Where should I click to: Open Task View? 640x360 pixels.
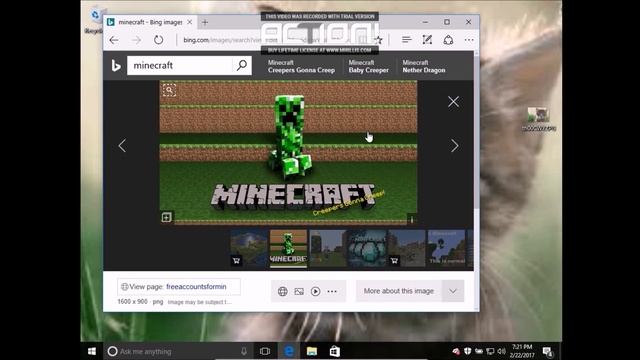click(x=265, y=351)
